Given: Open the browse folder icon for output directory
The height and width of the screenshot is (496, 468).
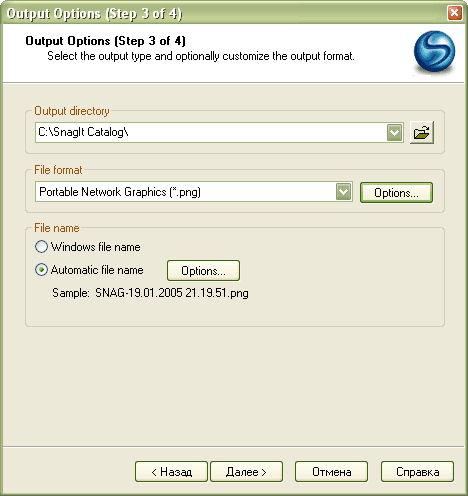Looking at the screenshot, I should tap(422, 133).
